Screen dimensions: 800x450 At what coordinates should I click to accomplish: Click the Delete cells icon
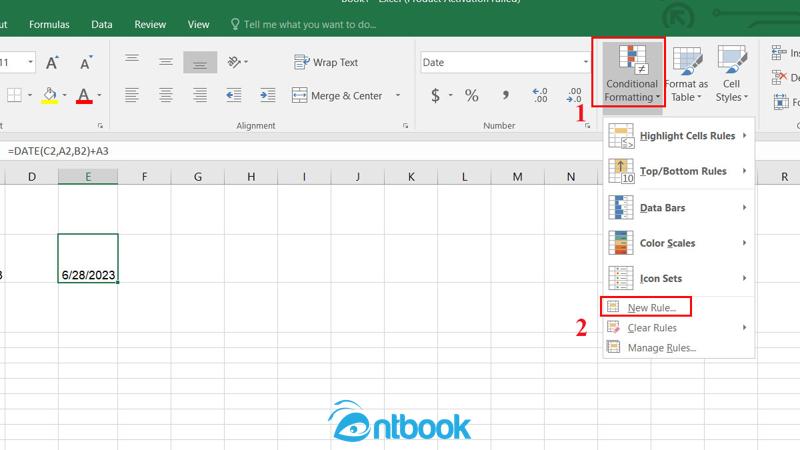(x=779, y=77)
